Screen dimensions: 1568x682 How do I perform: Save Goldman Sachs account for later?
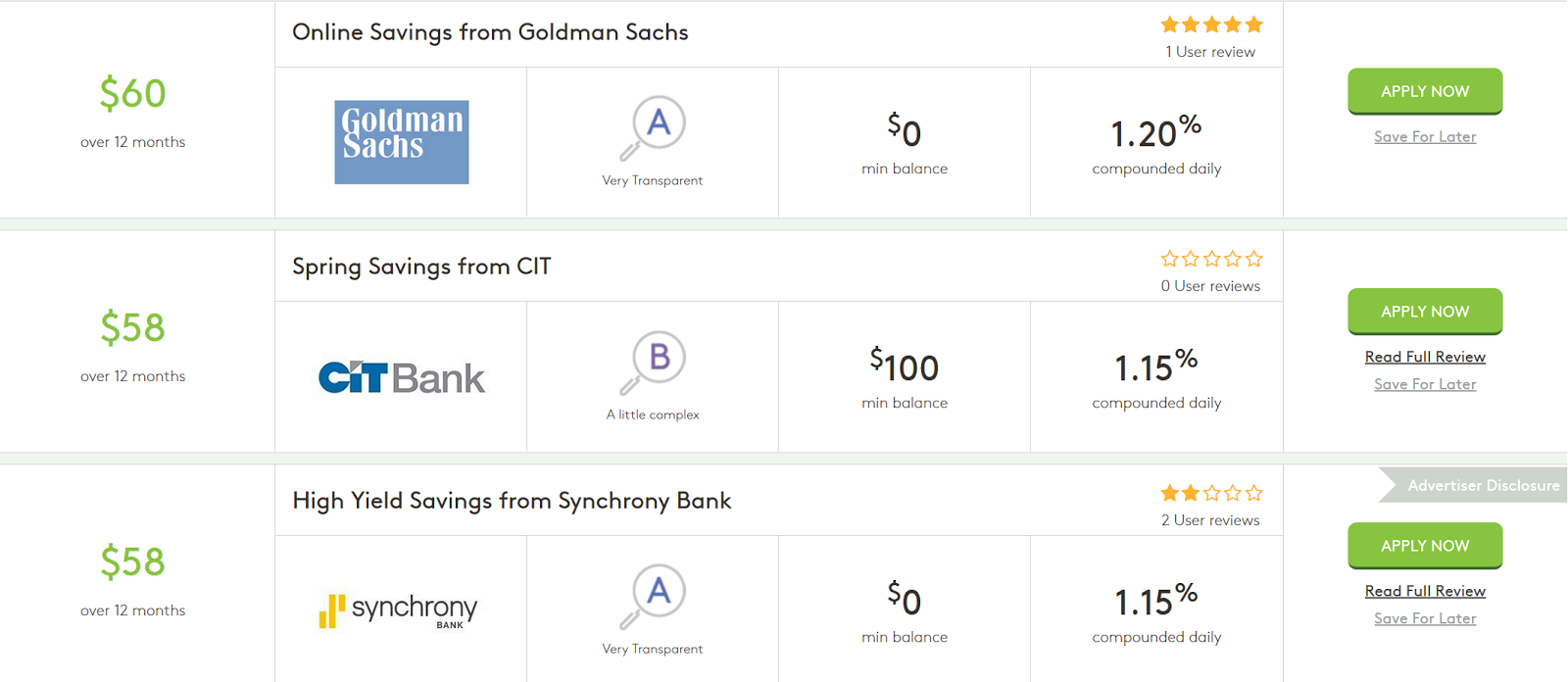click(x=1424, y=137)
